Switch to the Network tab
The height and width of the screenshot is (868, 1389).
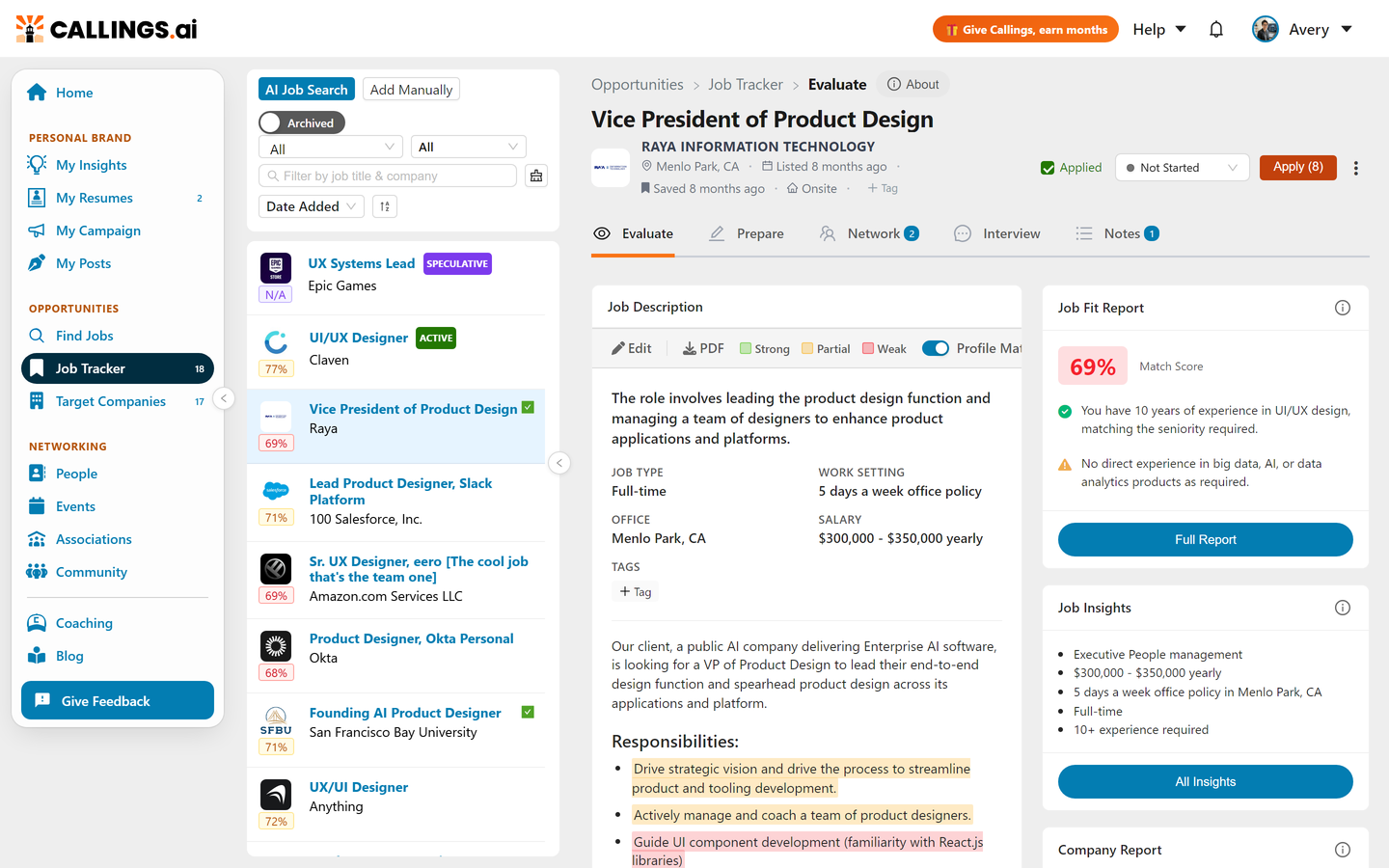[869, 233]
